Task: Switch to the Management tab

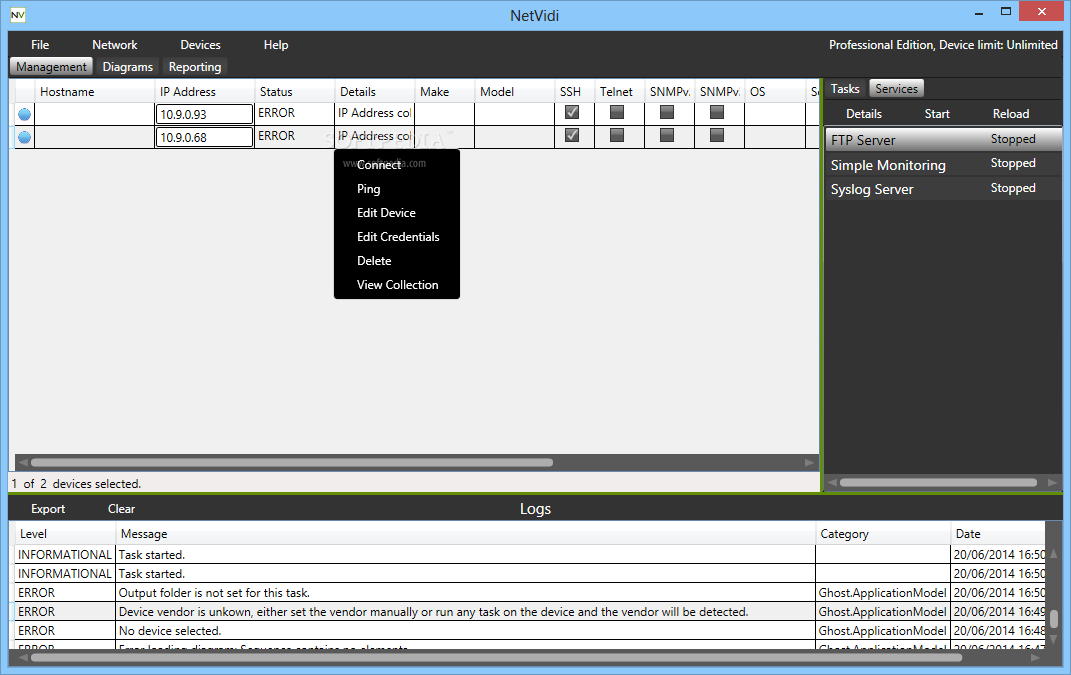Action: point(52,67)
